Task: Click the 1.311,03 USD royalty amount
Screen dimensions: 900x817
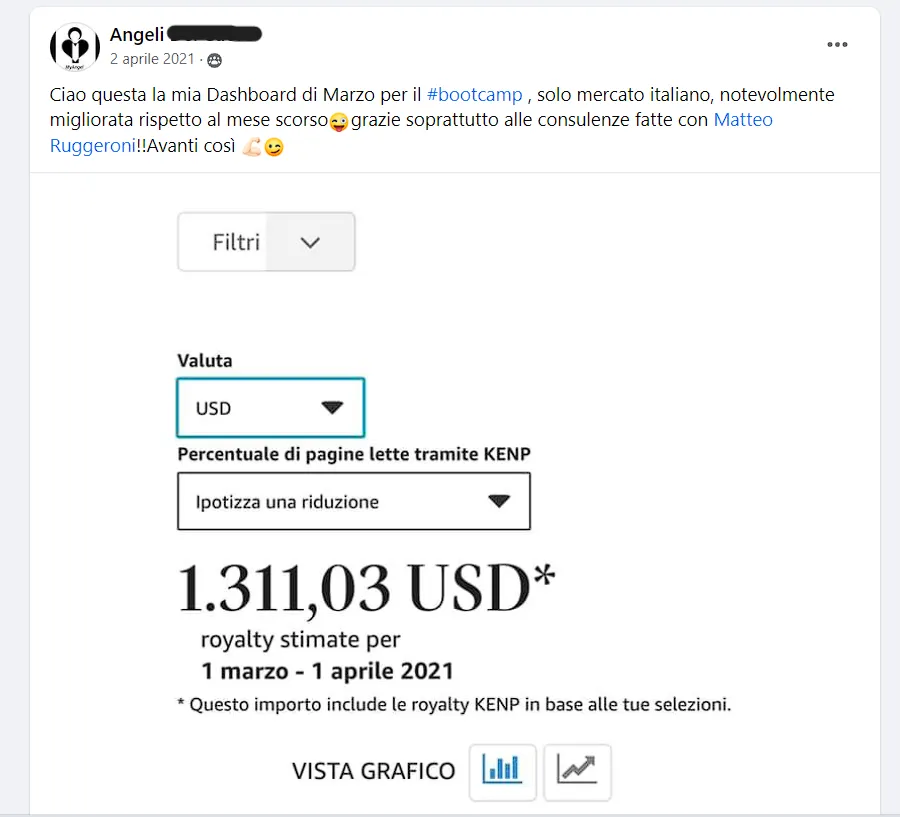Action: (x=366, y=587)
